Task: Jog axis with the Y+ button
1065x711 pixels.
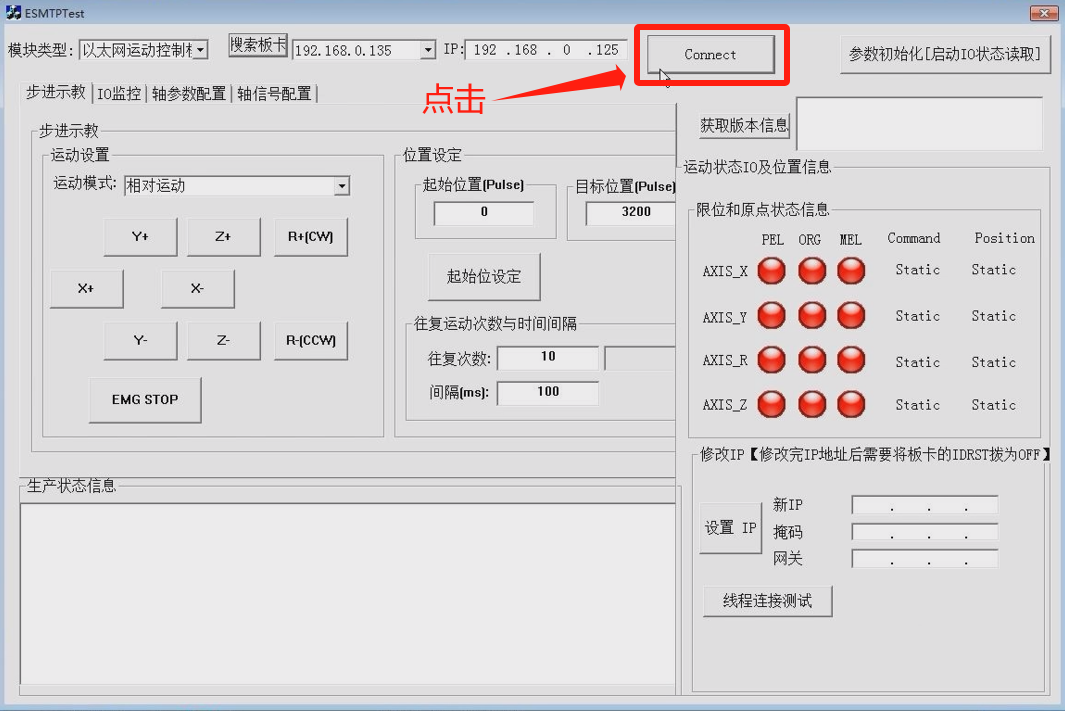Action: click(x=140, y=237)
